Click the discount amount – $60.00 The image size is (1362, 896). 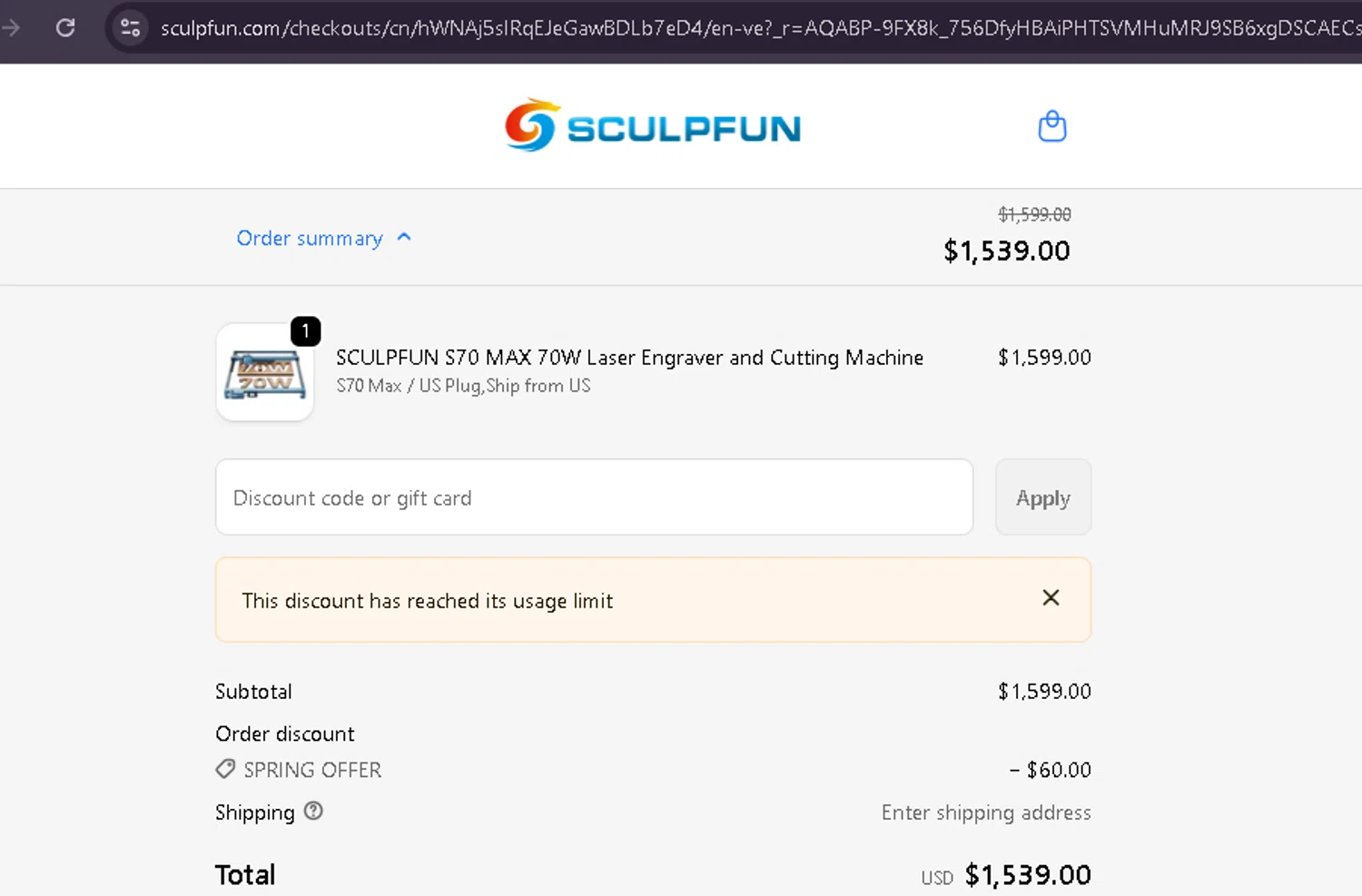coord(1050,770)
